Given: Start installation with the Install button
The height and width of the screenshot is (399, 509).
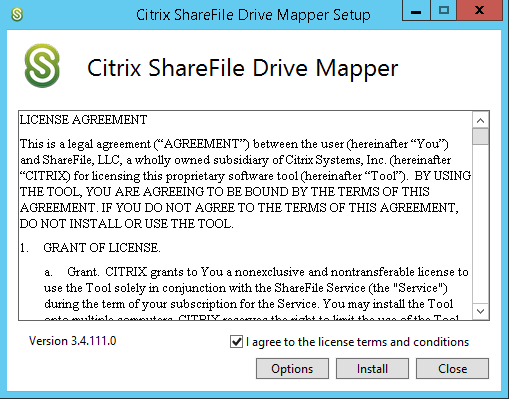Looking at the screenshot, I should coord(372,369).
